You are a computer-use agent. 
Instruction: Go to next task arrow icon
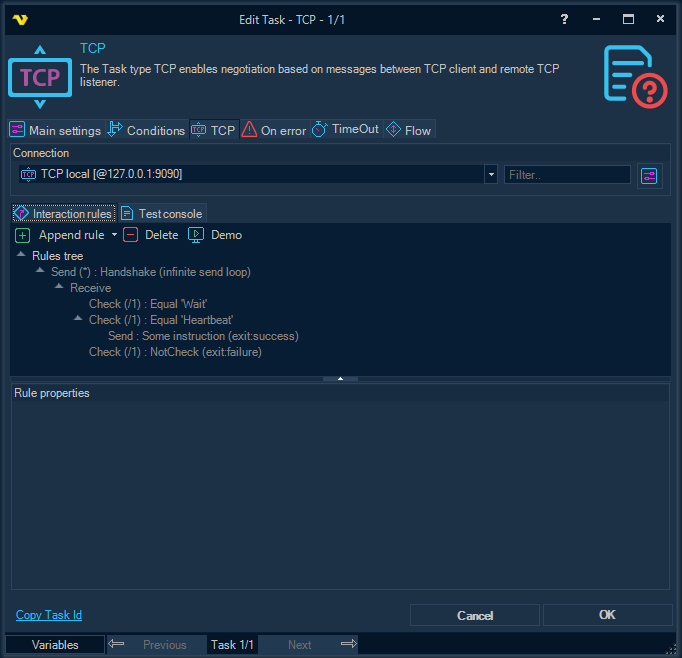(x=348, y=645)
